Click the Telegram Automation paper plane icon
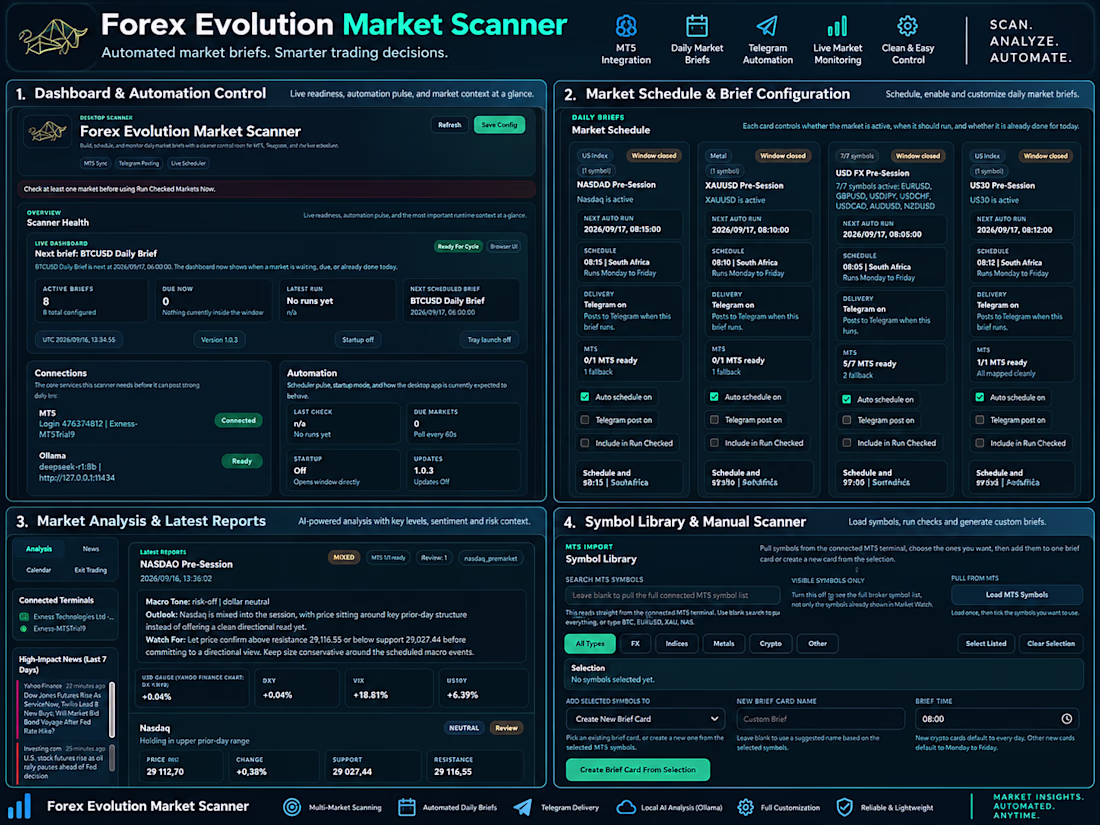This screenshot has width=1100, height=825. [x=767, y=26]
